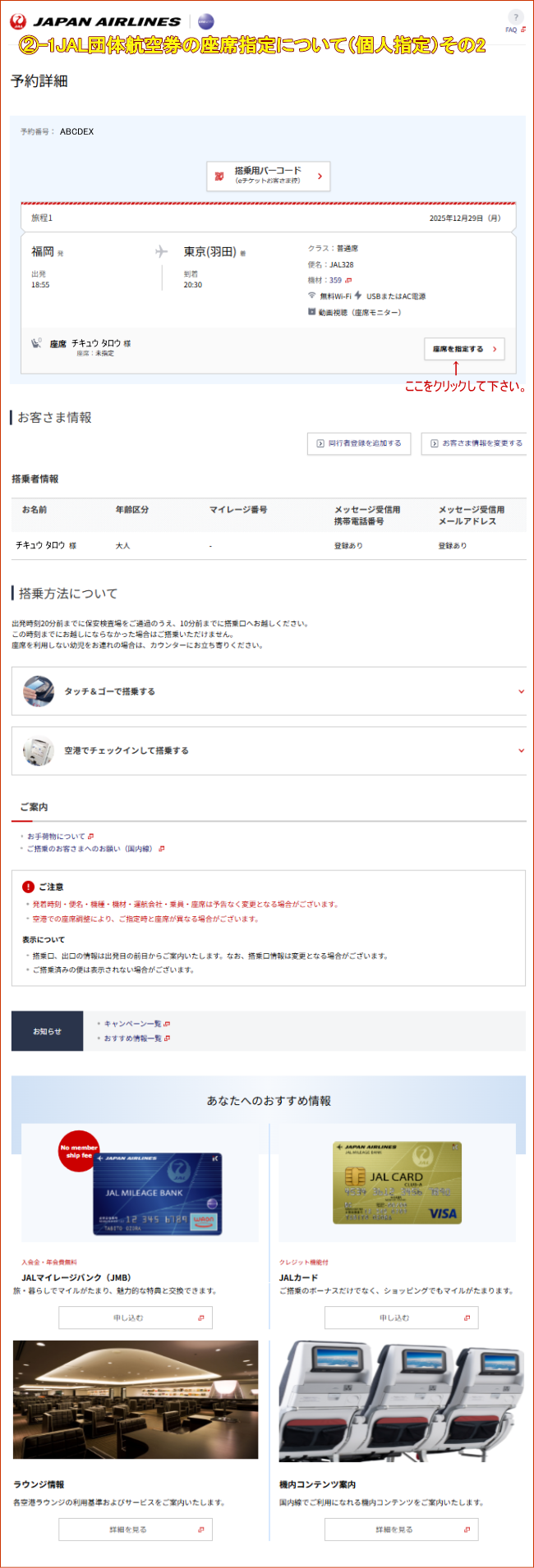Click the external link icon beside お手荷物について

[x=90, y=837]
